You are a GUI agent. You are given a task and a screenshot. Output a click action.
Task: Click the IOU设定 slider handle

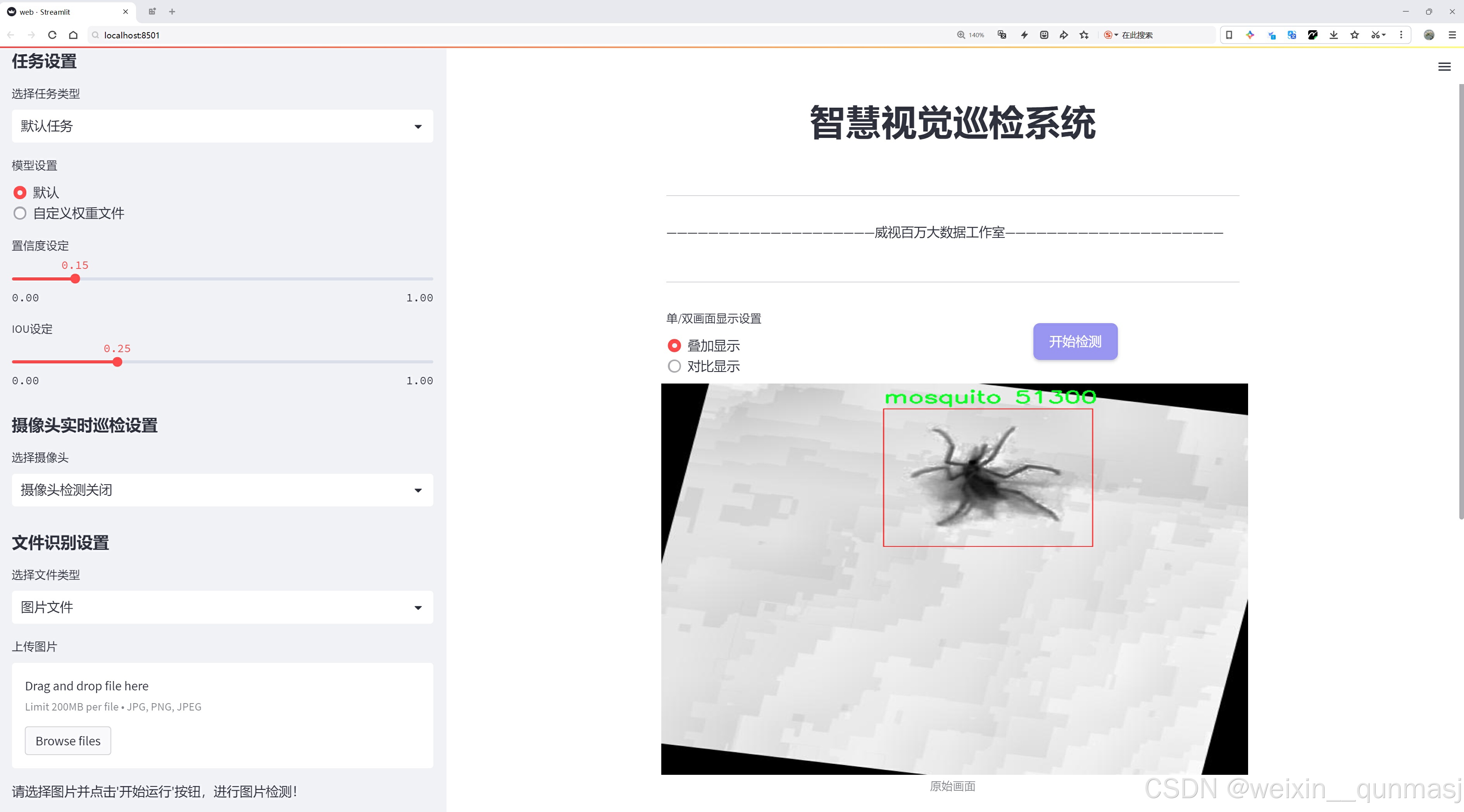(118, 362)
